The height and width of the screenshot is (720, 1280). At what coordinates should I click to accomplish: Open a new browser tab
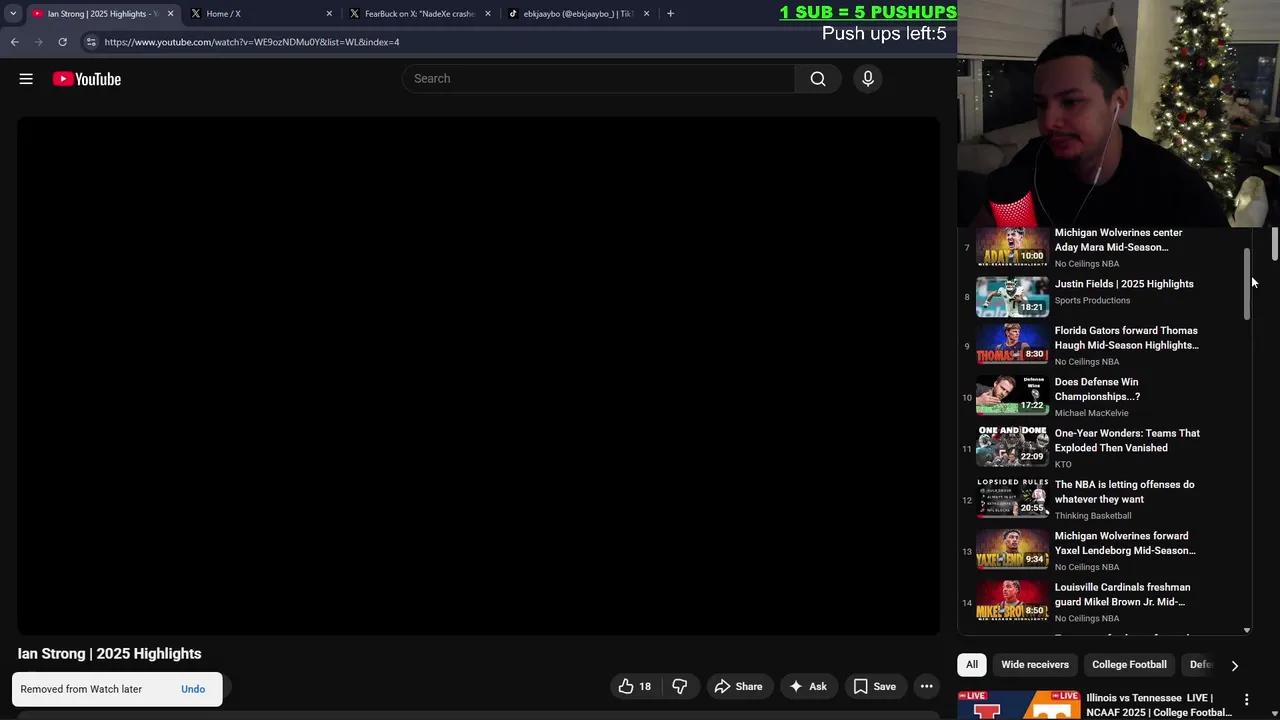click(x=670, y=14)
